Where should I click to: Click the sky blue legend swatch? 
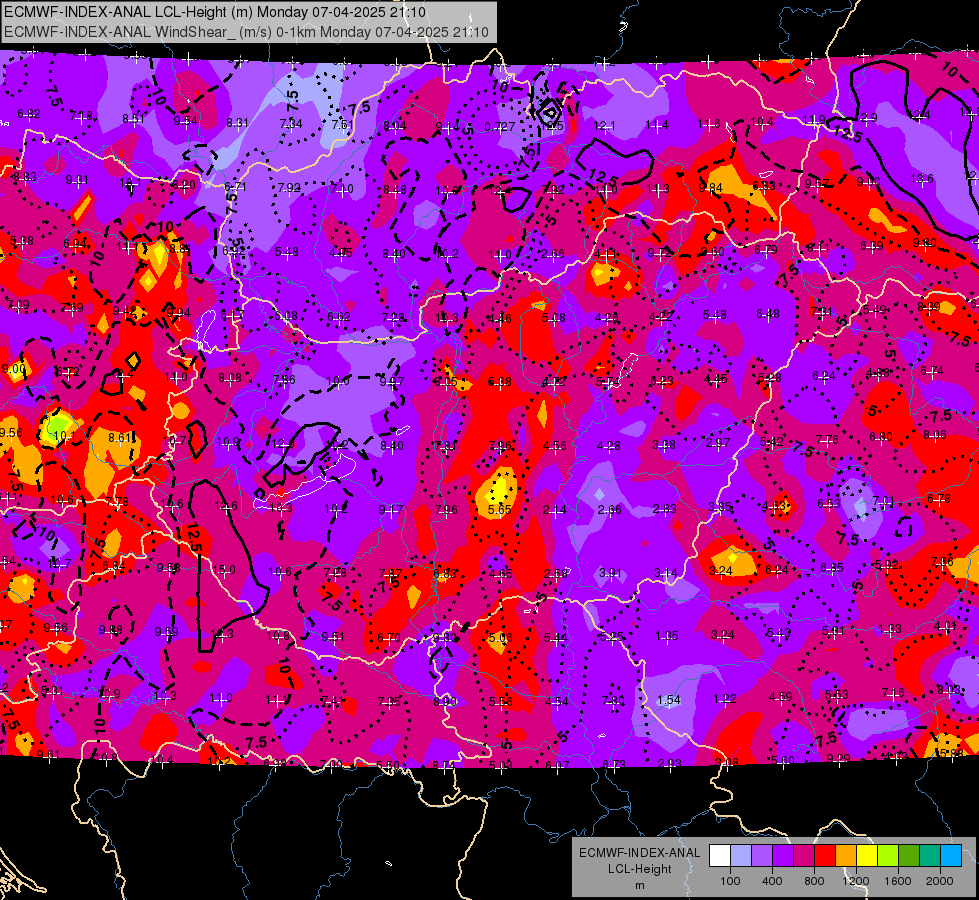951,856
